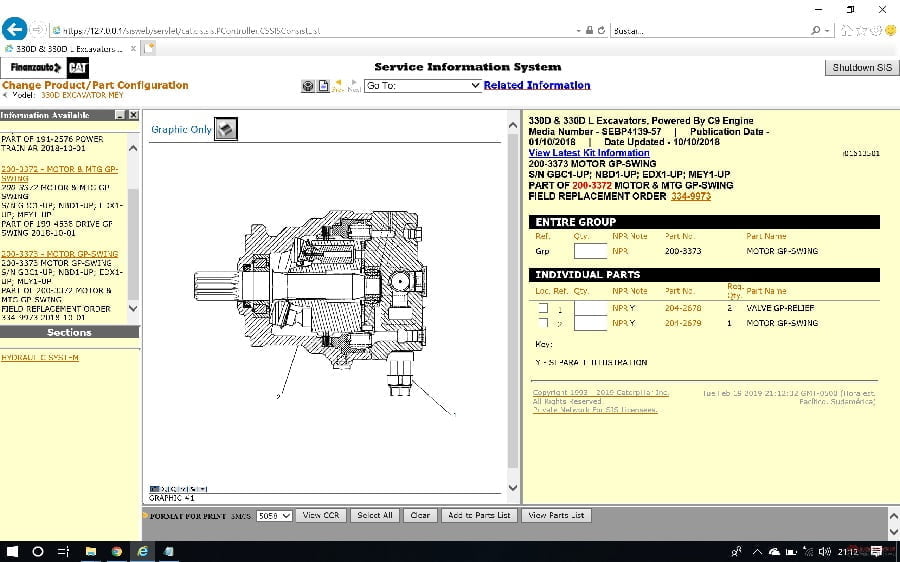Click the browser search box
This screenshot has height=562, width=900.
[x=709, y=30]
